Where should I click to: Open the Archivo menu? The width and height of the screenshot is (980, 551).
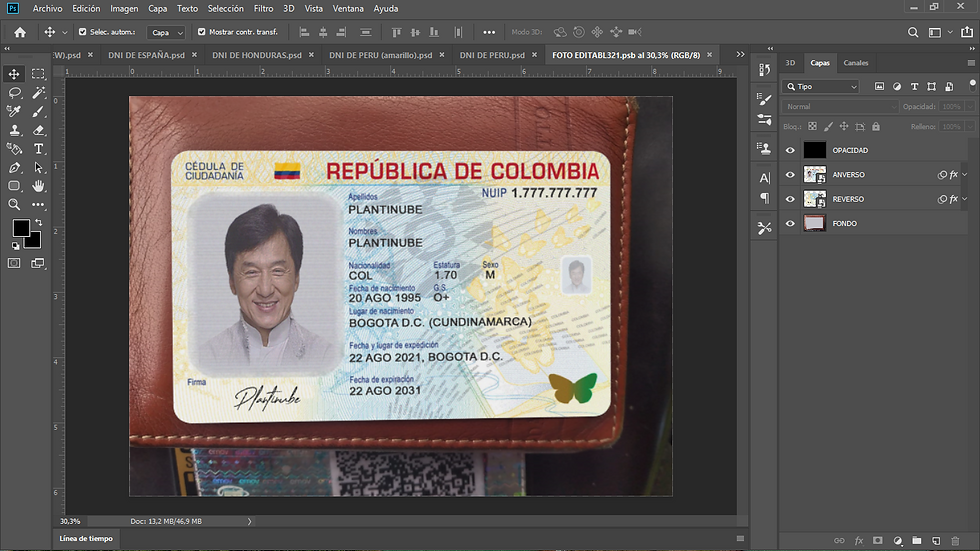pyautogui.click(x=48, y=9)
